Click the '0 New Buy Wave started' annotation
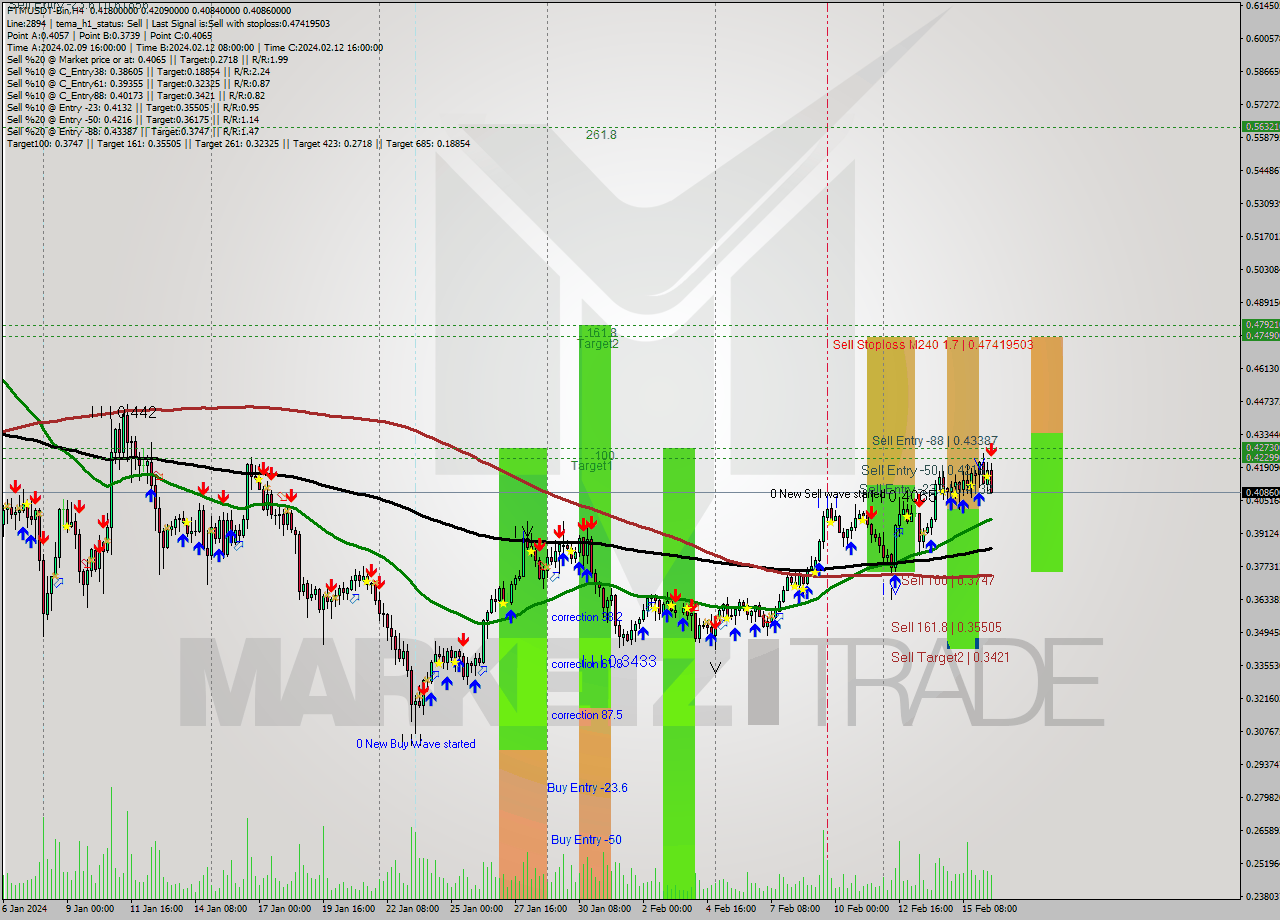This screenshot has height=920, width=1280. pyautogui.click(x=416, y=744)
